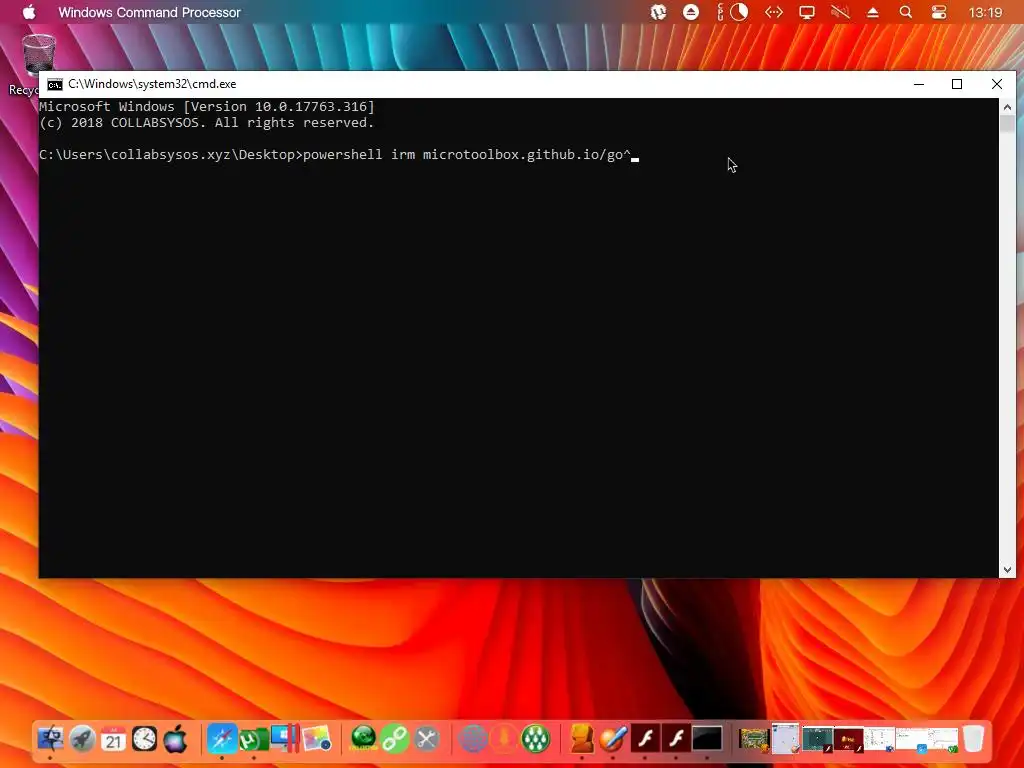This screenshot has height=768, width=1024.
Task: Launch Safari compass icon in dock
Action: coord(222,739)
